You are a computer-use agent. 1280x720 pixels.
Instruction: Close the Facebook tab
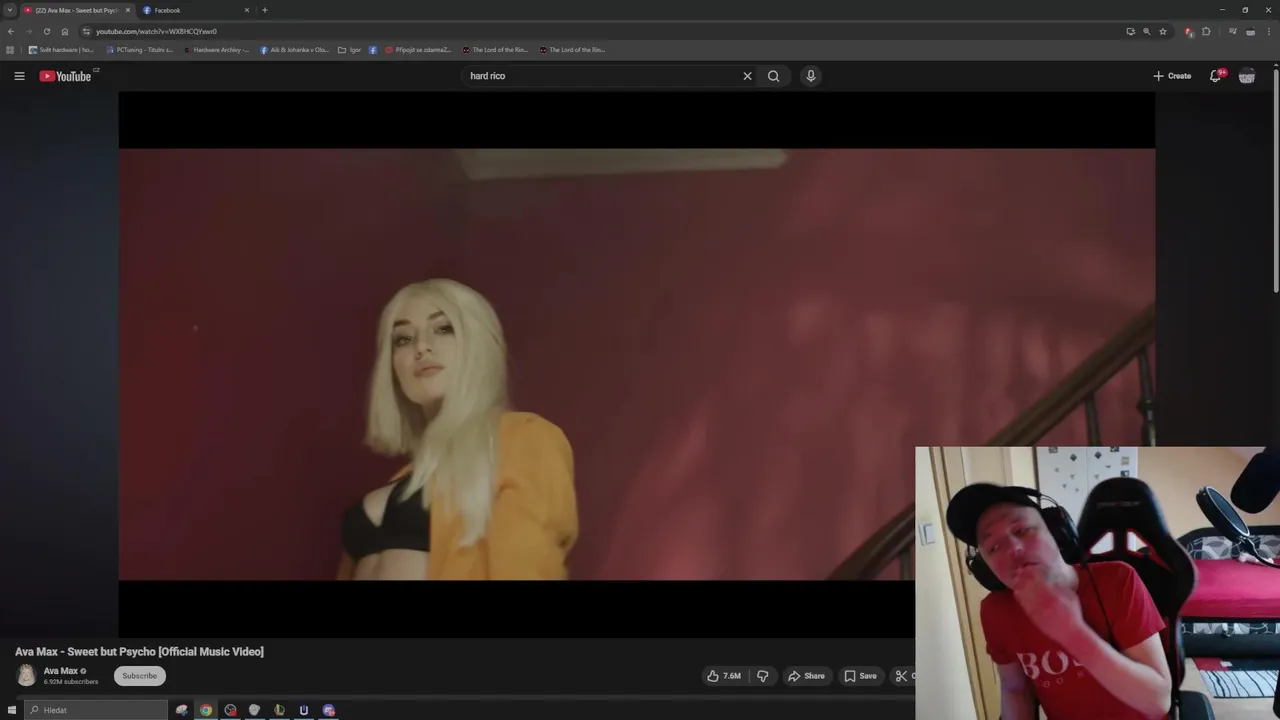tap(247, 10)
